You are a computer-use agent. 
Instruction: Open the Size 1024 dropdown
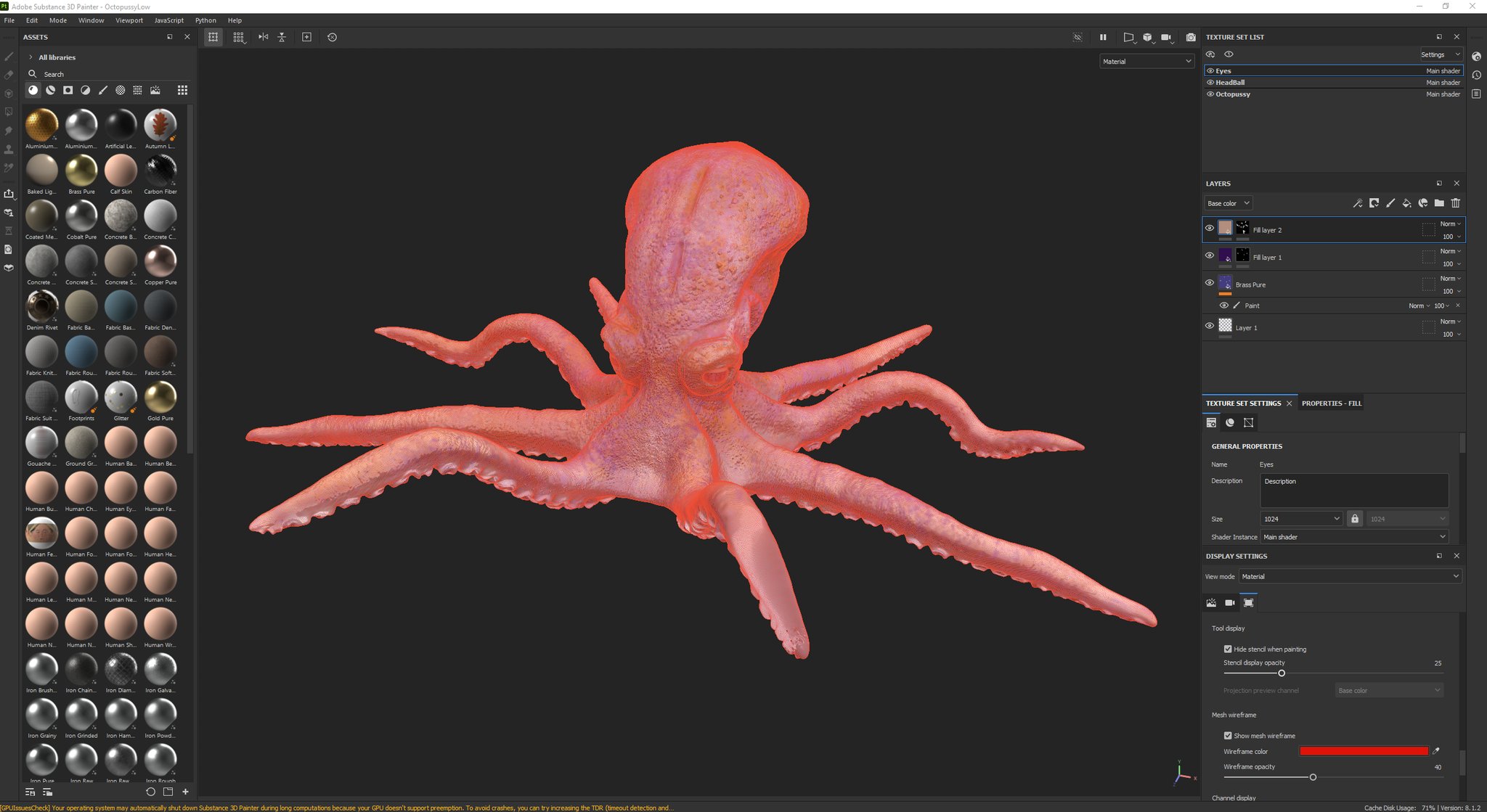(x=1301, y=519)
